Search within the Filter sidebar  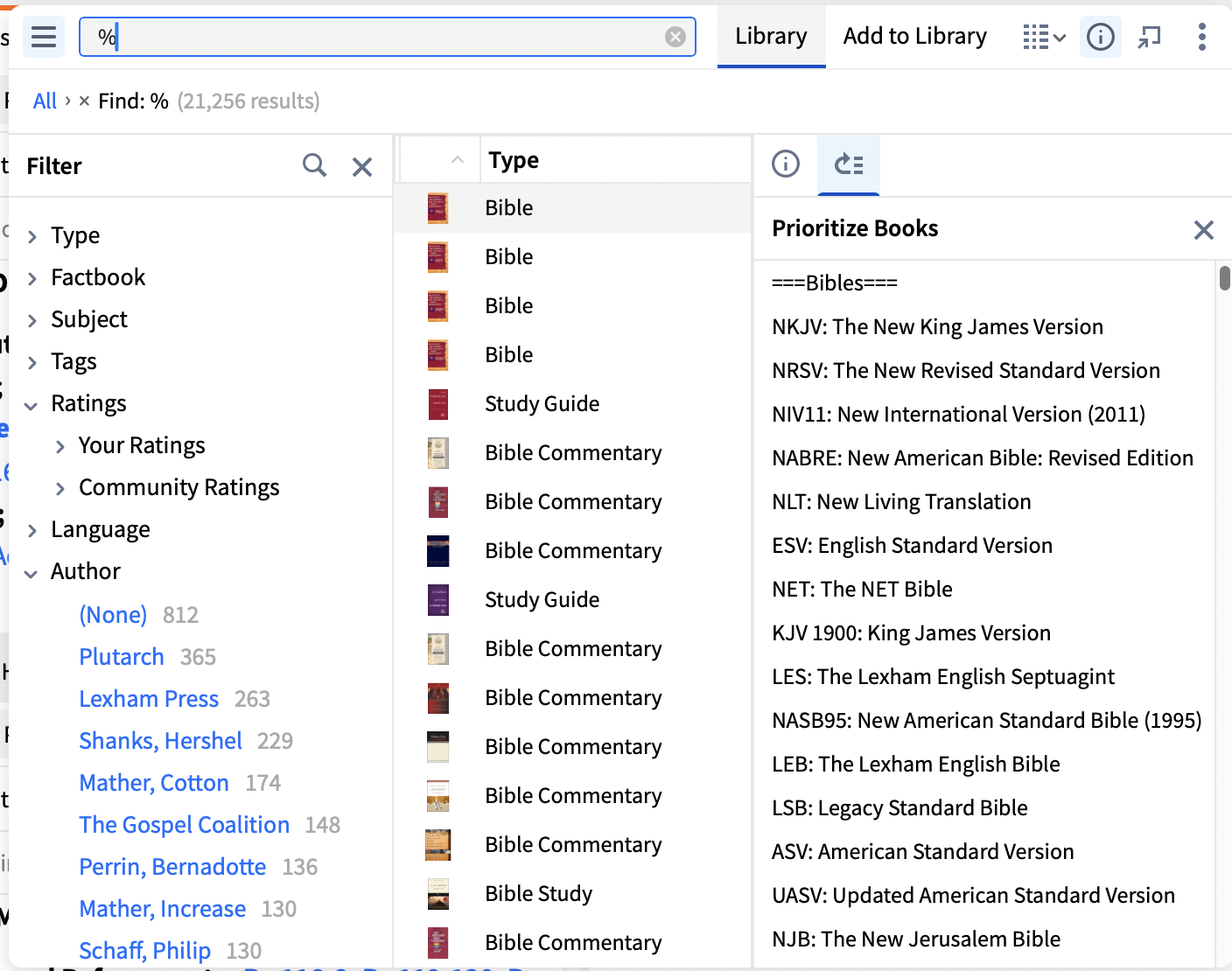(314, 165)
